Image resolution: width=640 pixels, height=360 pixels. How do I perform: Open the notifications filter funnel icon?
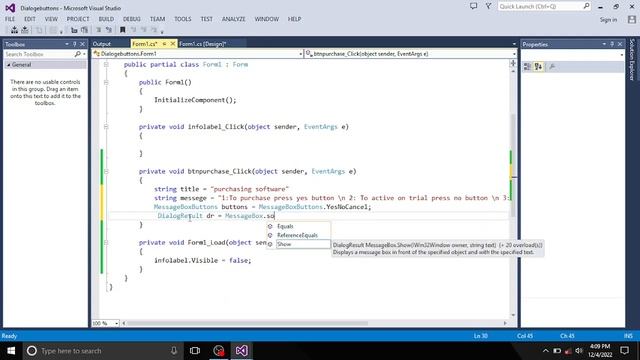[489, 6]
